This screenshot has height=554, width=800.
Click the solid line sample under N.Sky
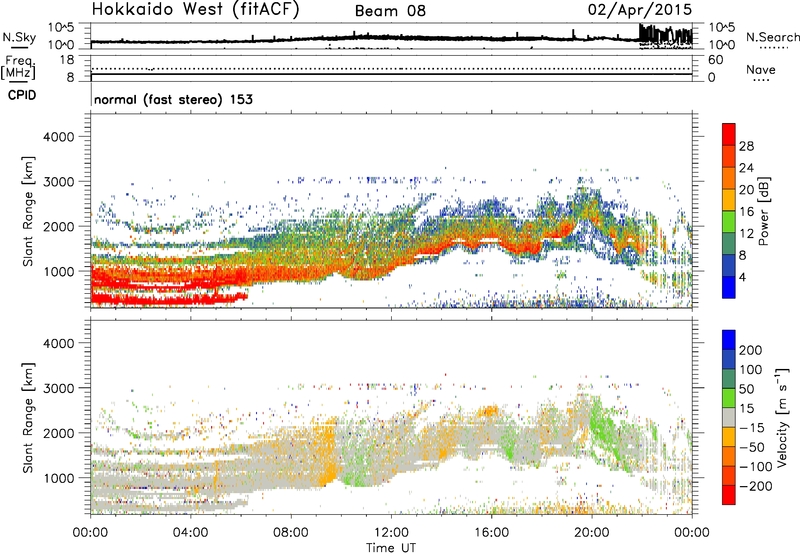(18, 47)
